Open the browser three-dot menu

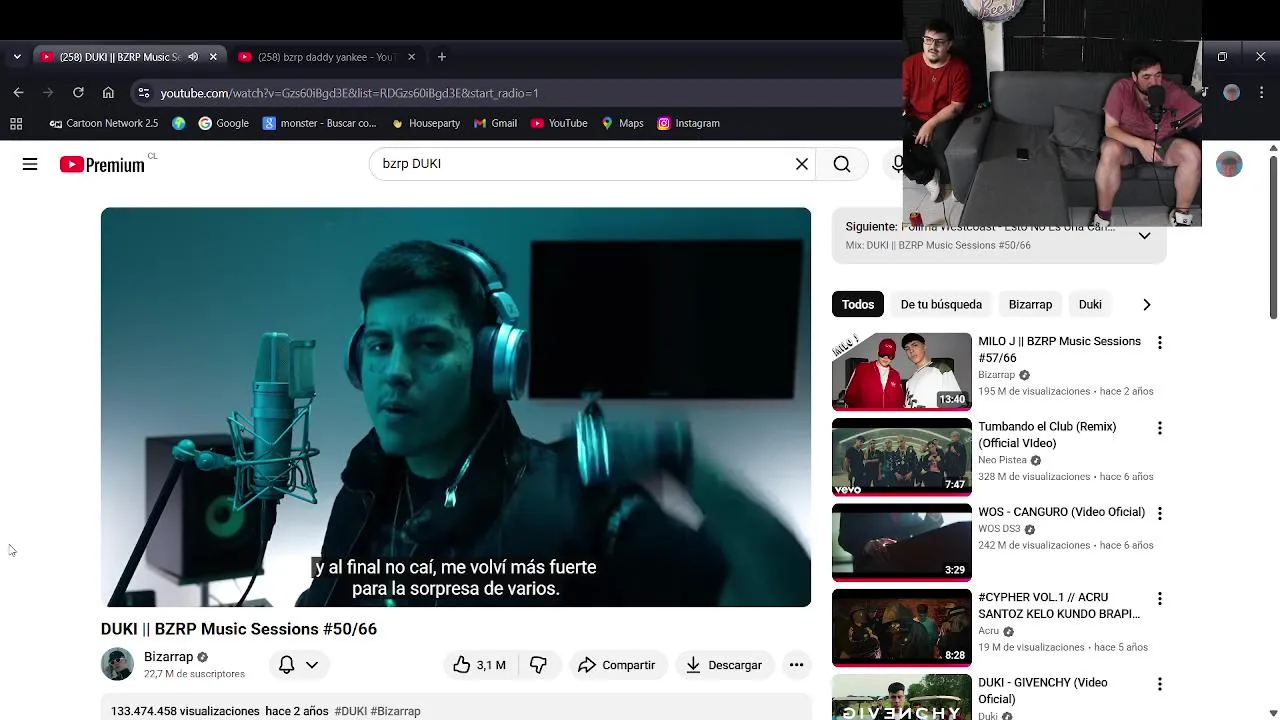click(1261, 92)
